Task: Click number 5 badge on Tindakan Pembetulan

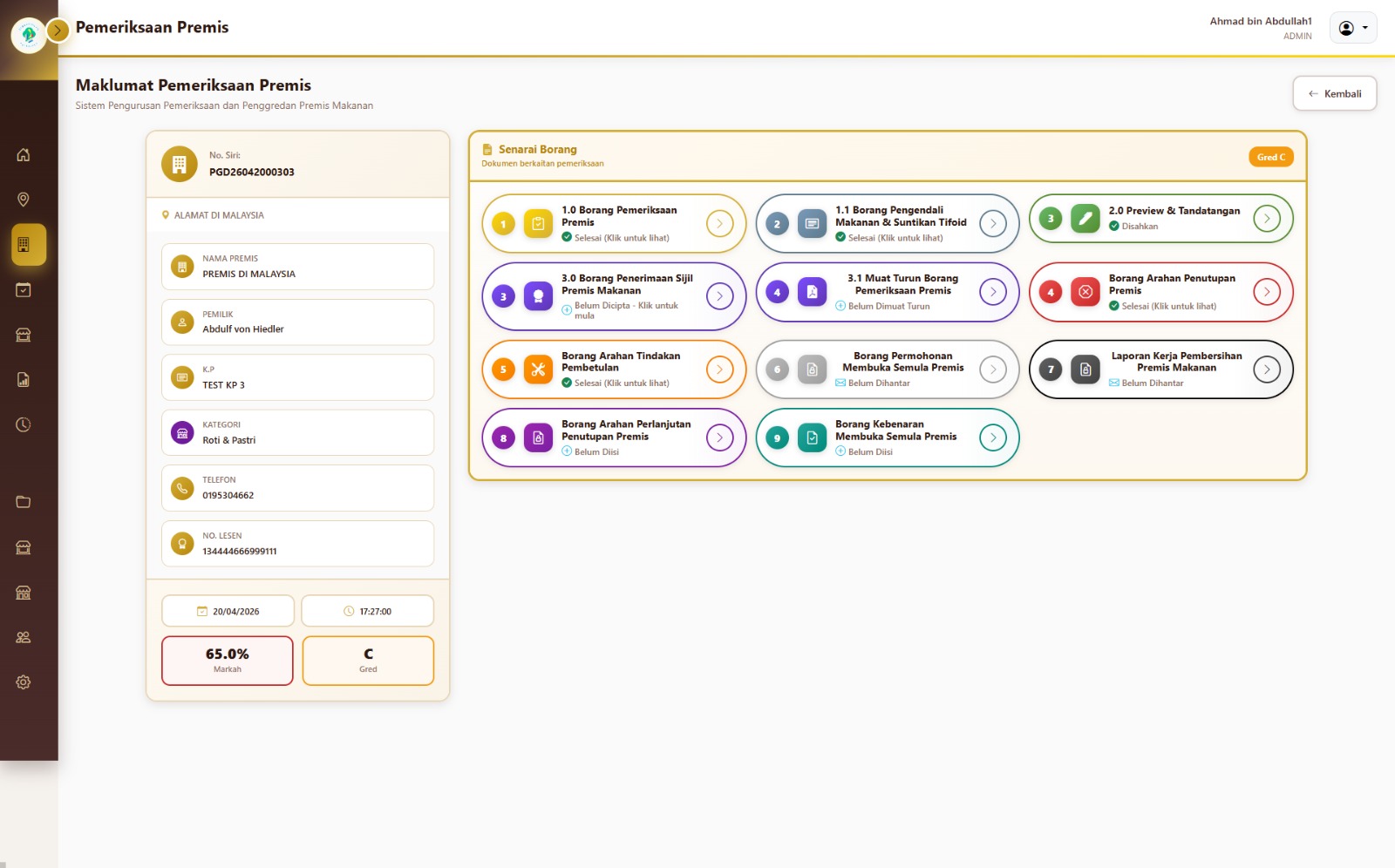Action: (x=503, y=370)
